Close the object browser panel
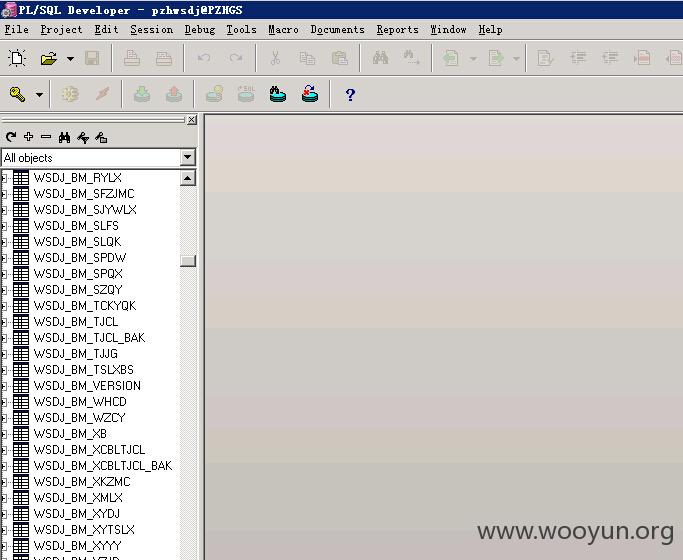Viewport: 683px width, 560px height. click(192, 120)
